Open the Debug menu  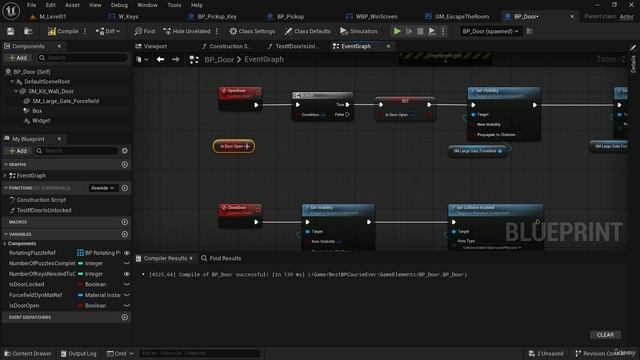pos(119,5)
